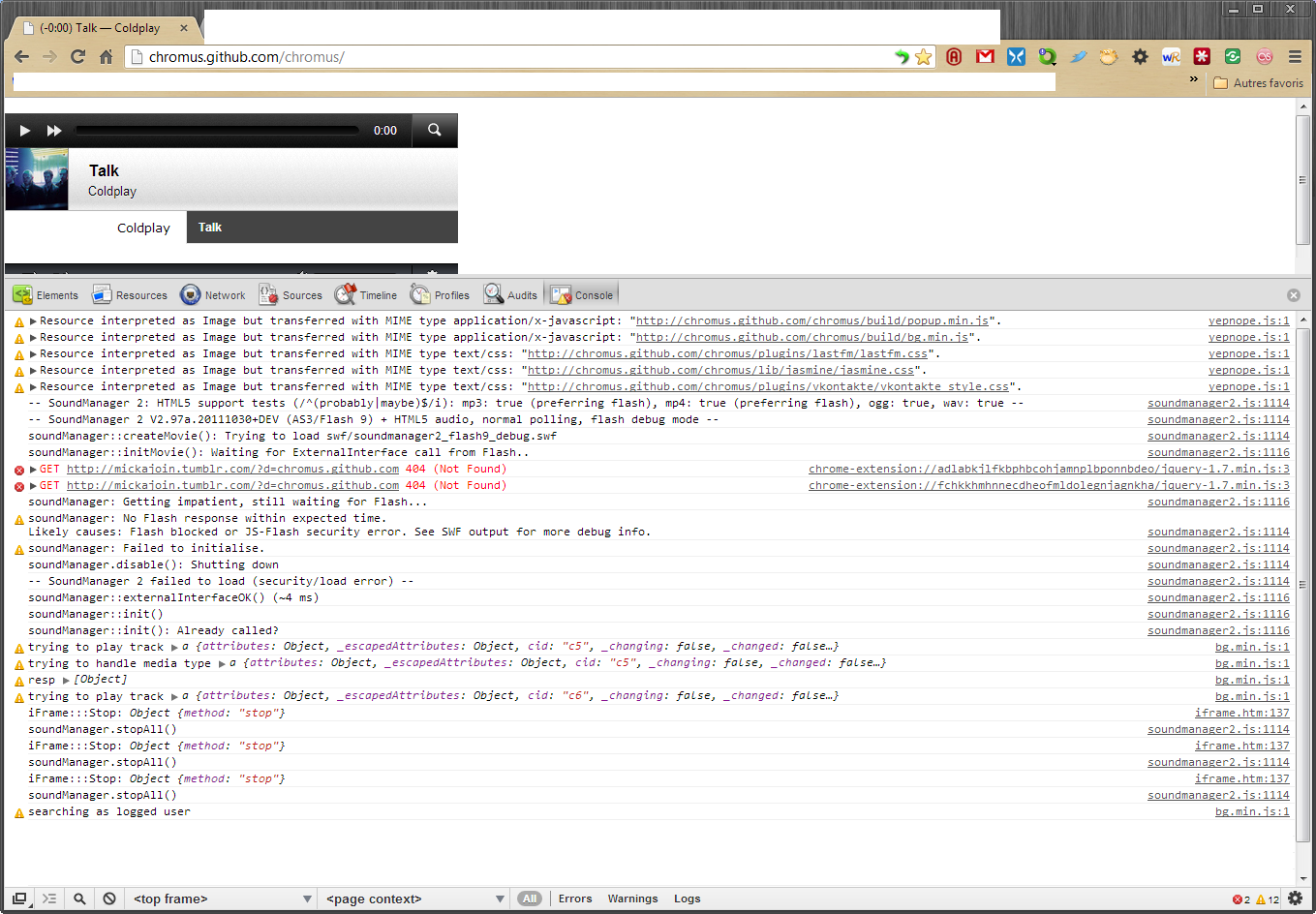Expand the lastfm.css warning message

(33, 353)
